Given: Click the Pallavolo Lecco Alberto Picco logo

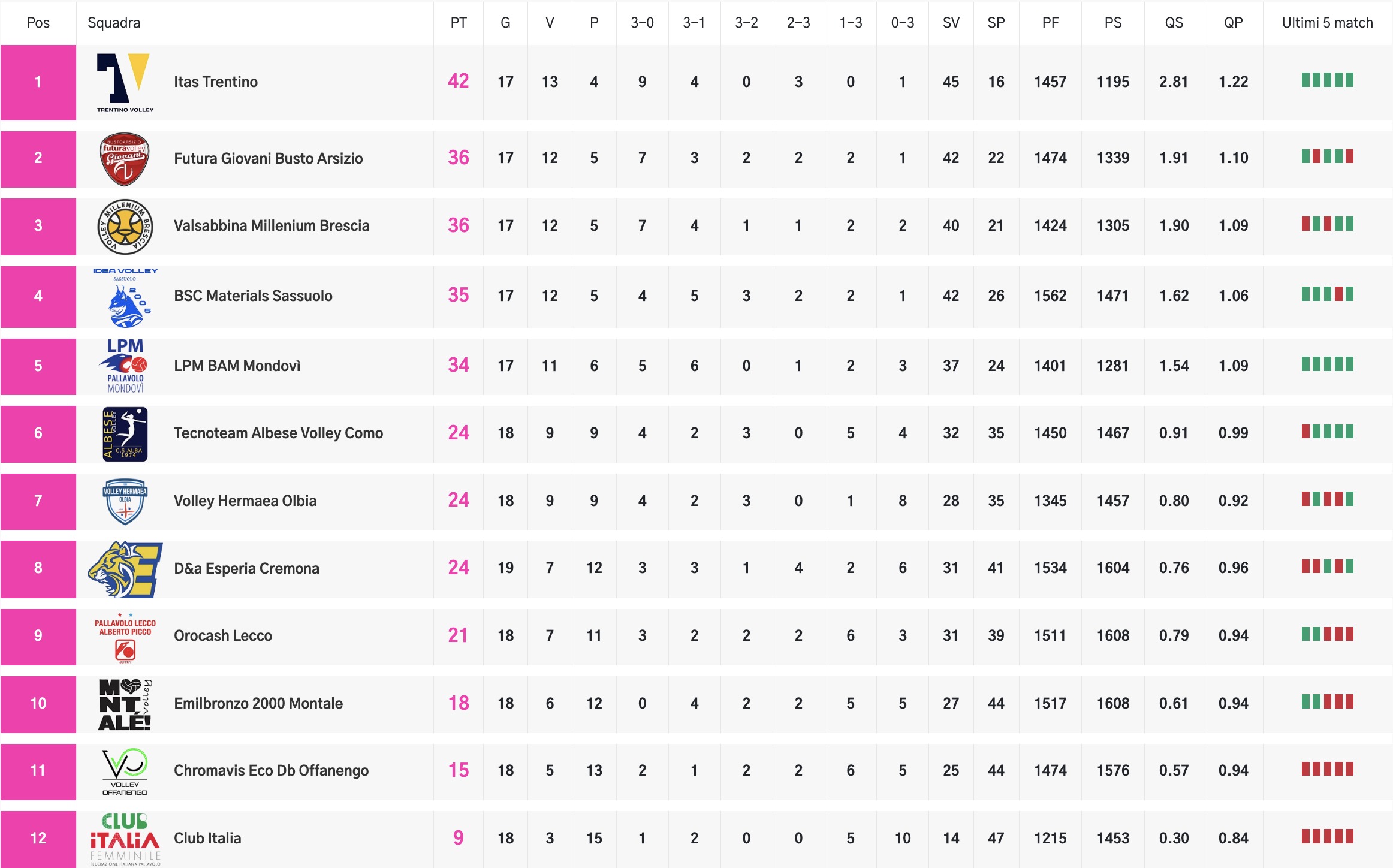Looking at the screenshot, I should (x=125, y=637).
